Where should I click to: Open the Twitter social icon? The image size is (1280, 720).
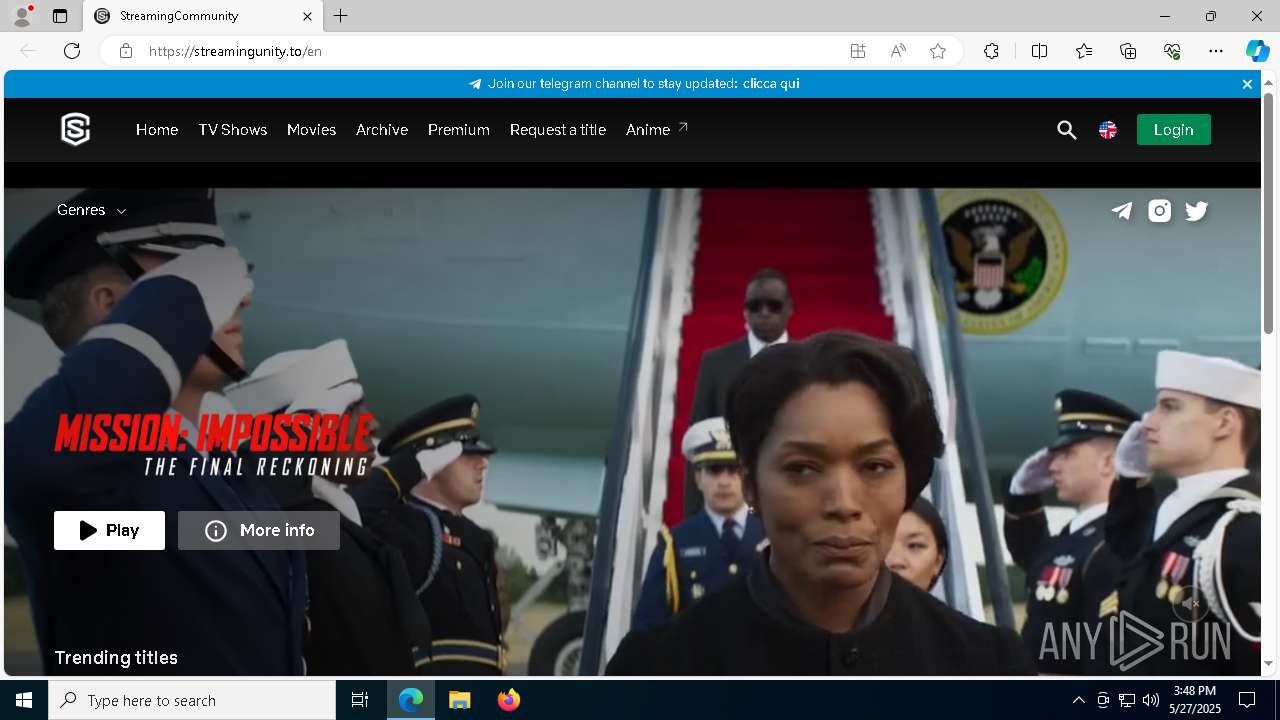1197,210
